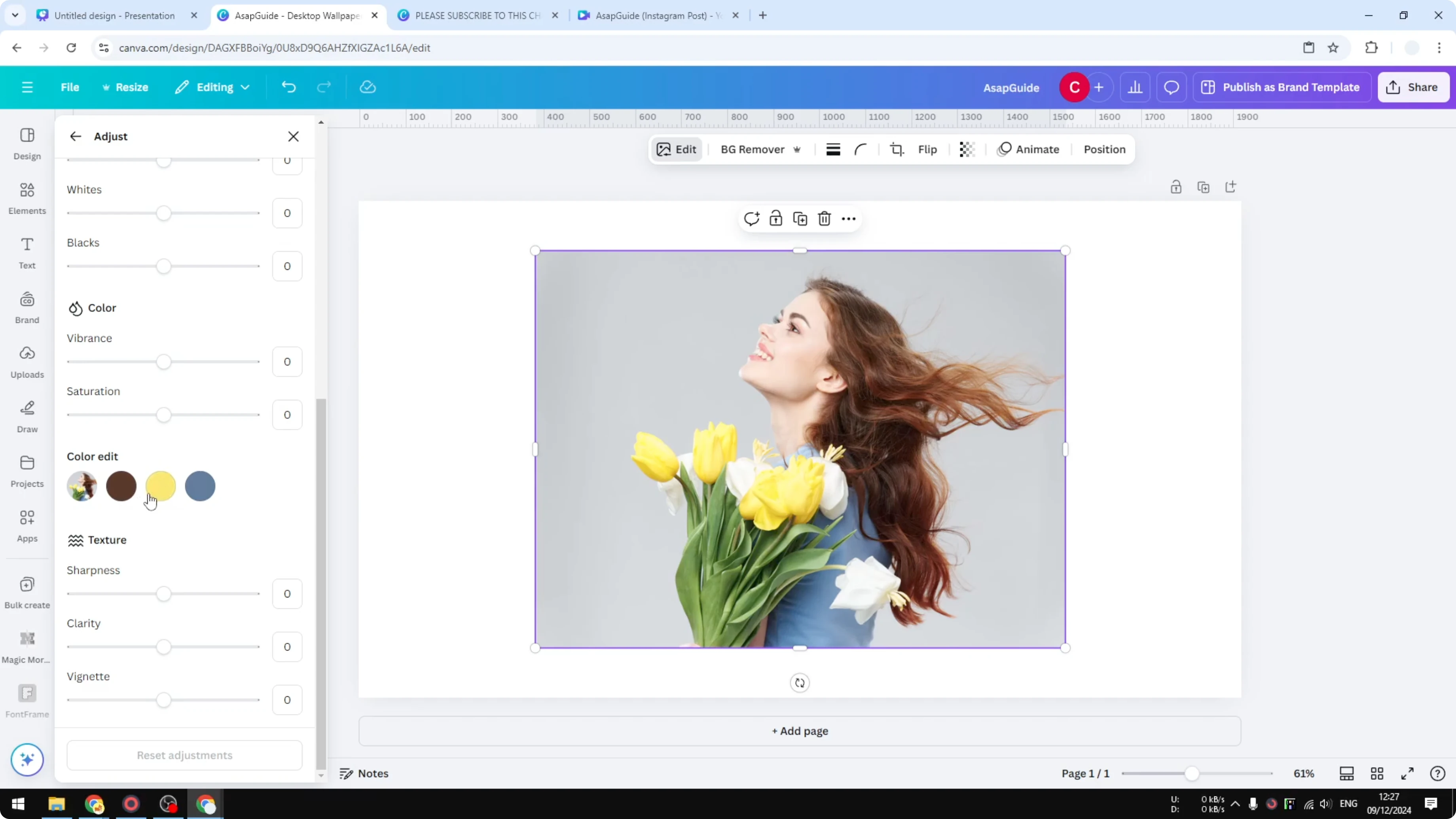Delete the image via floating toolbar trash icon
The height and width of the screenshot is (819, 1456).
[x=824, y=219]
